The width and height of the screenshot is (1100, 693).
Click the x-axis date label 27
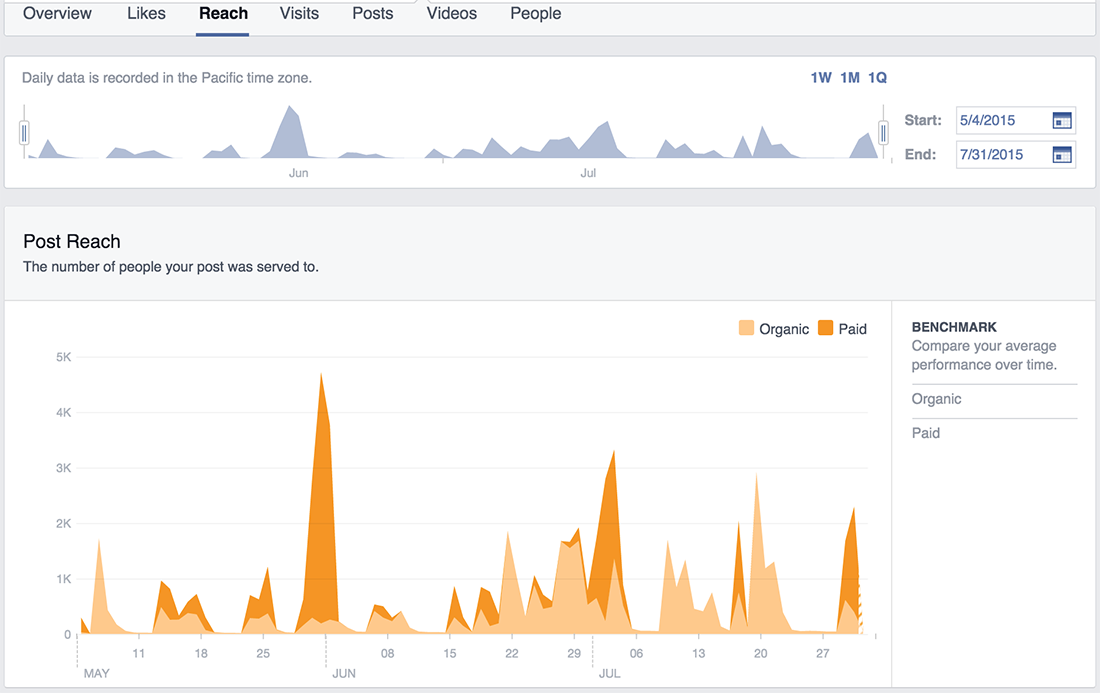823,653
